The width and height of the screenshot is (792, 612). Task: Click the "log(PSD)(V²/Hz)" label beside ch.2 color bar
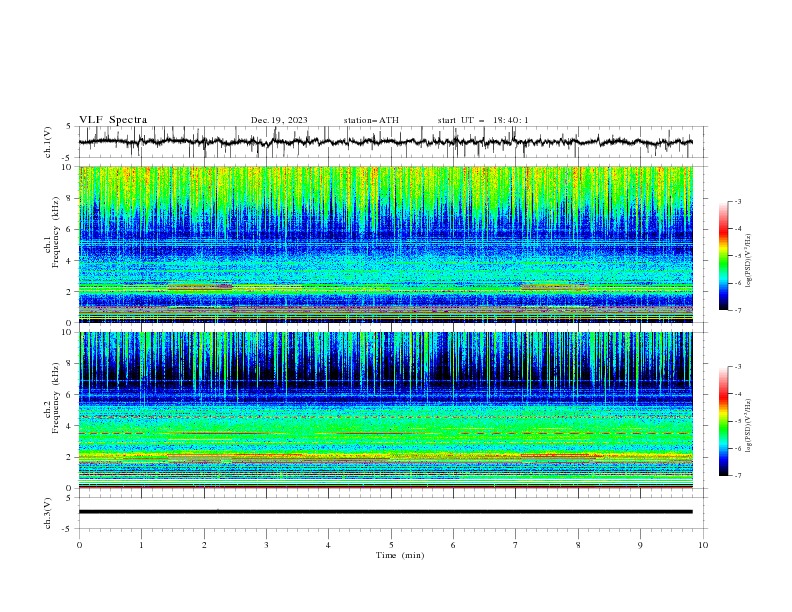pos(748,426)
